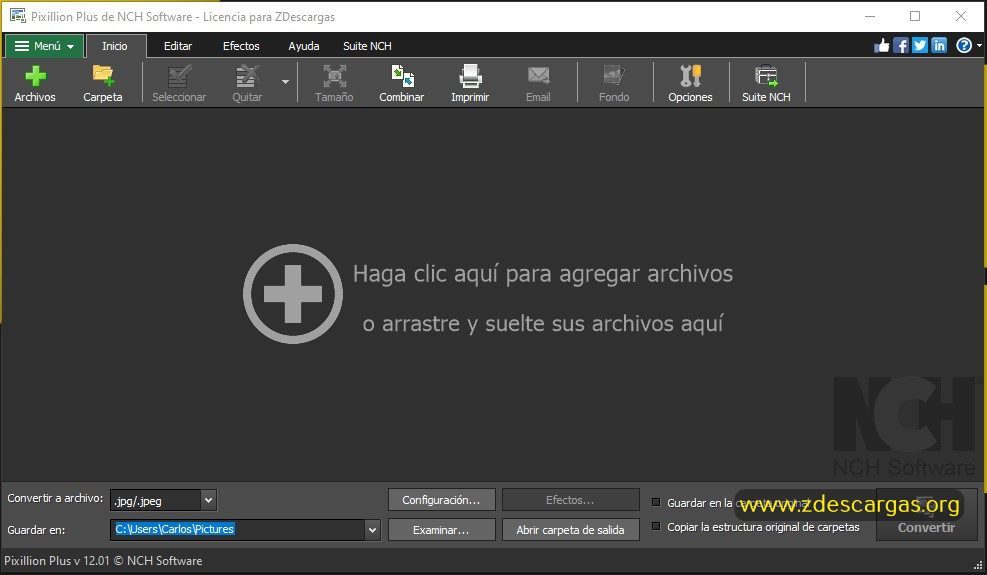Open the Suite NCH tab

pyautogui.click(x=367, y=46)
